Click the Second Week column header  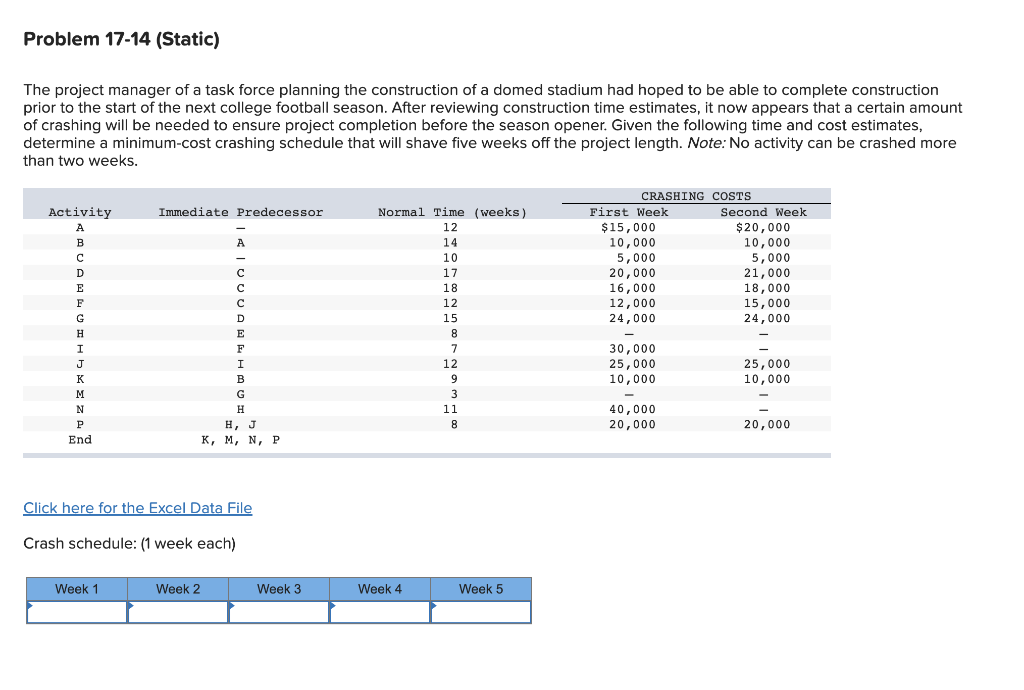pos(763,212)
